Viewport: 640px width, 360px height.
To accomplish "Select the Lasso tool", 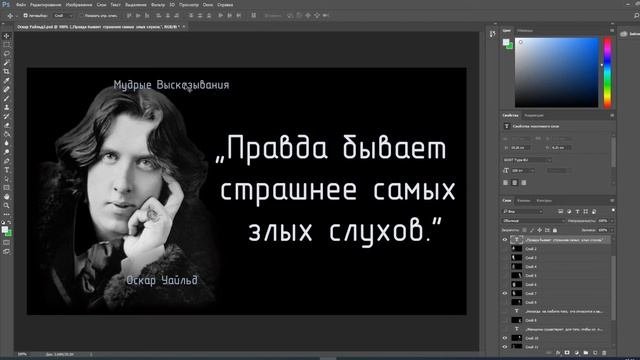I will (x=7, y=54).
